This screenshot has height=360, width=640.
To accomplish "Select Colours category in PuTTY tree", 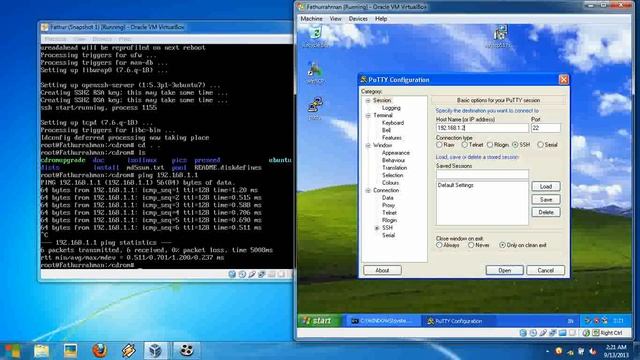I will click(x=390, y=183).
